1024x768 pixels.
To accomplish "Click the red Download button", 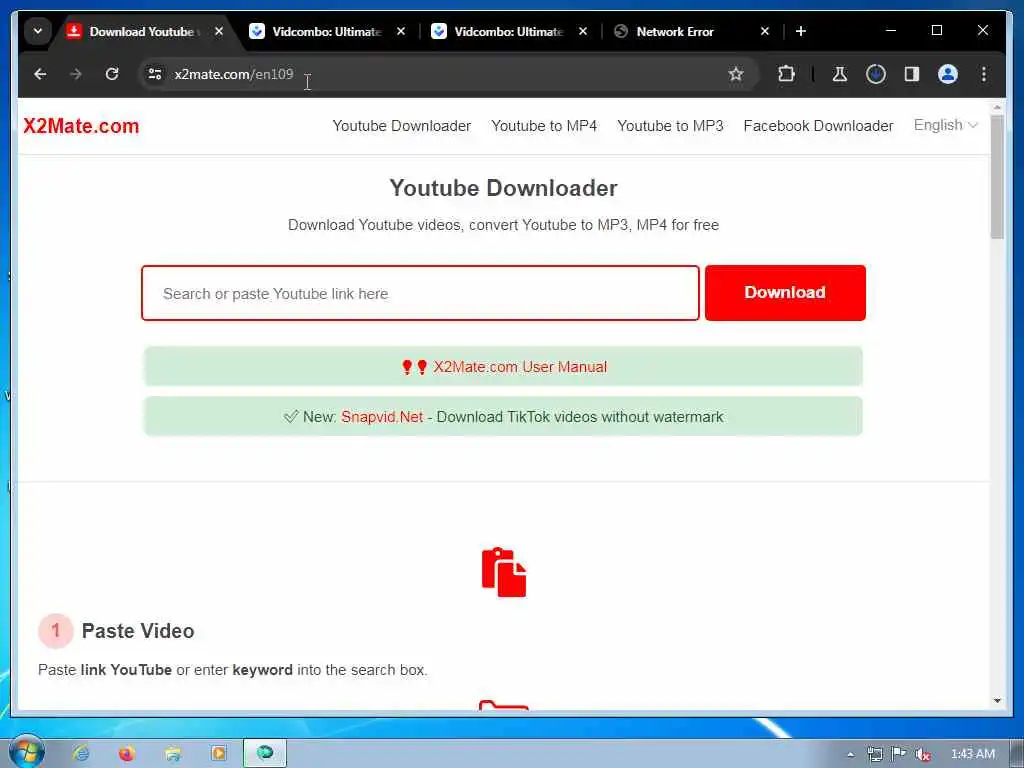I will point(785,293).
